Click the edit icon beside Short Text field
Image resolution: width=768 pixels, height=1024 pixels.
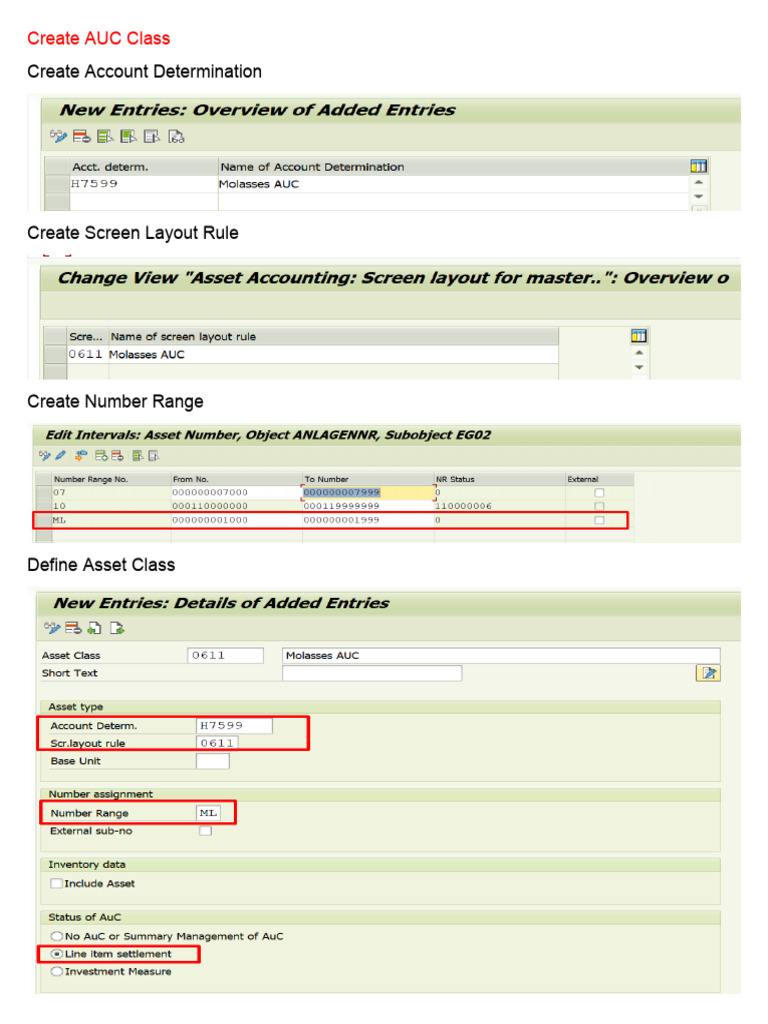pos(708,673)
